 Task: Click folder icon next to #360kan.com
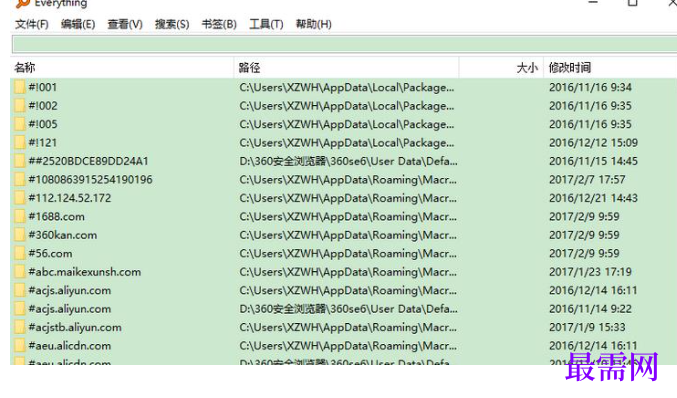click(x=19, y=235)
